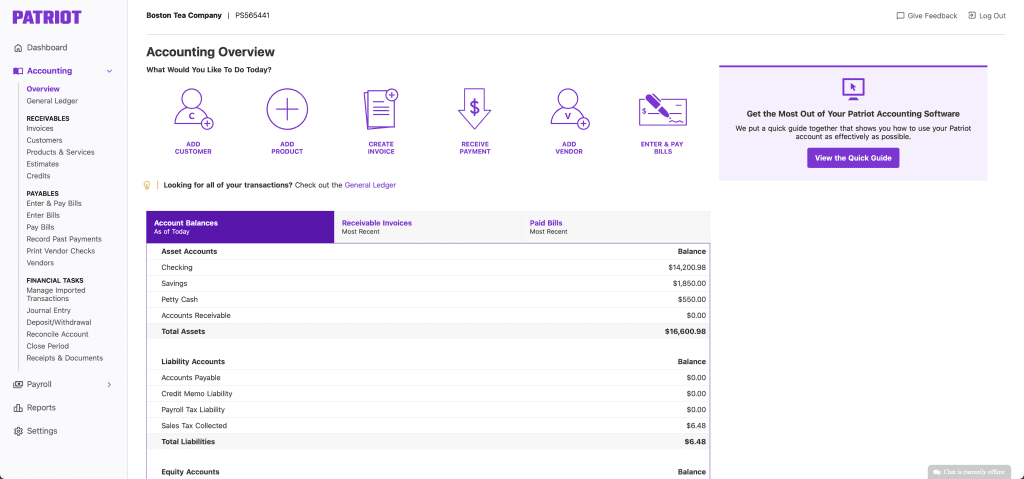1024x479 pixels.
Task: Click the Give Feedback speech bubble icon
Action: coord(901,16)
